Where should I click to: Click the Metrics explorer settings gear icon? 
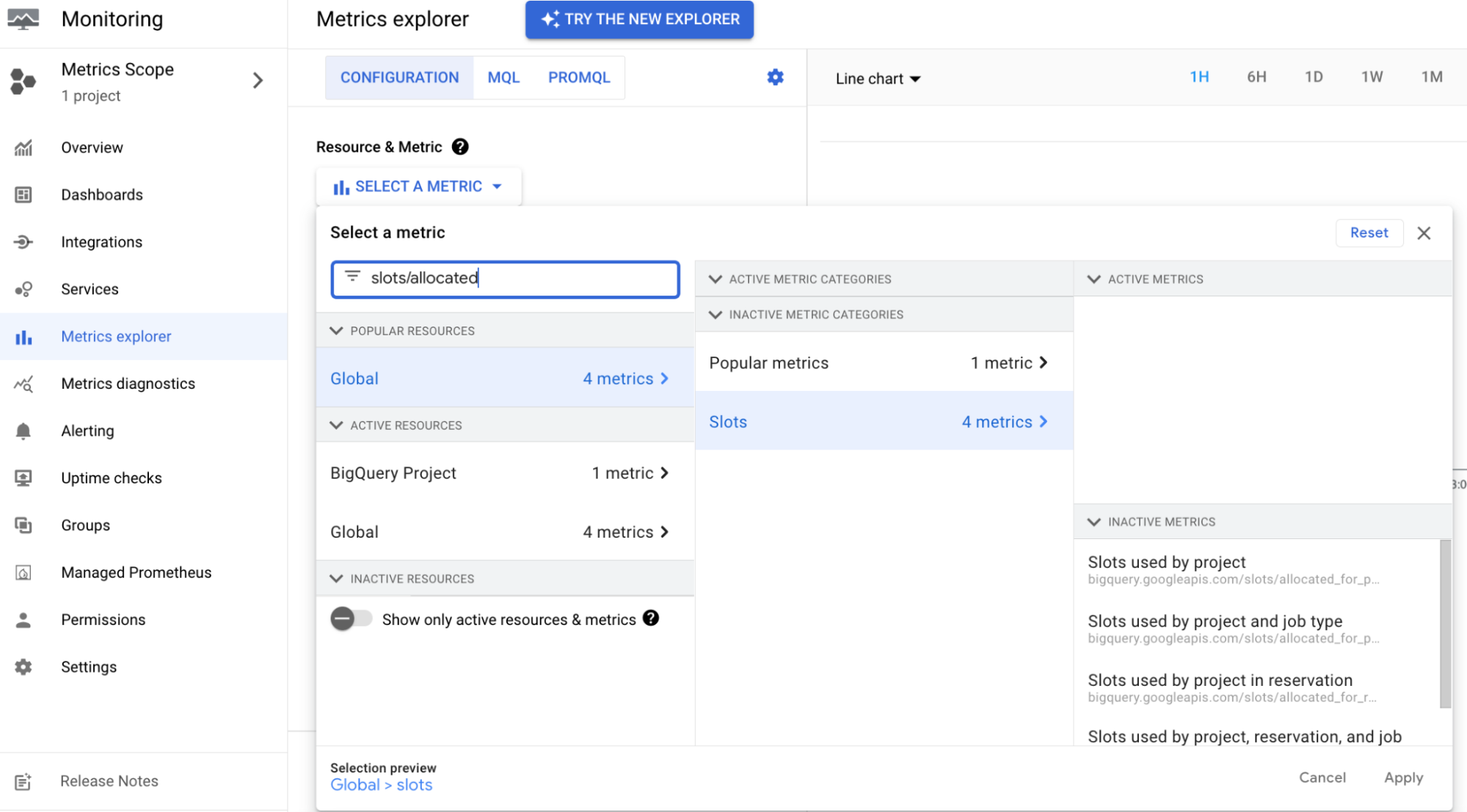tap(775, 77)
